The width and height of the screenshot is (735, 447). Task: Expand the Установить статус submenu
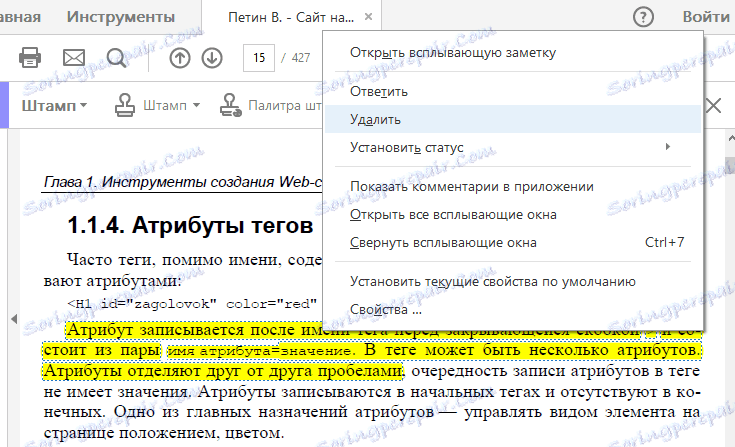514,148
